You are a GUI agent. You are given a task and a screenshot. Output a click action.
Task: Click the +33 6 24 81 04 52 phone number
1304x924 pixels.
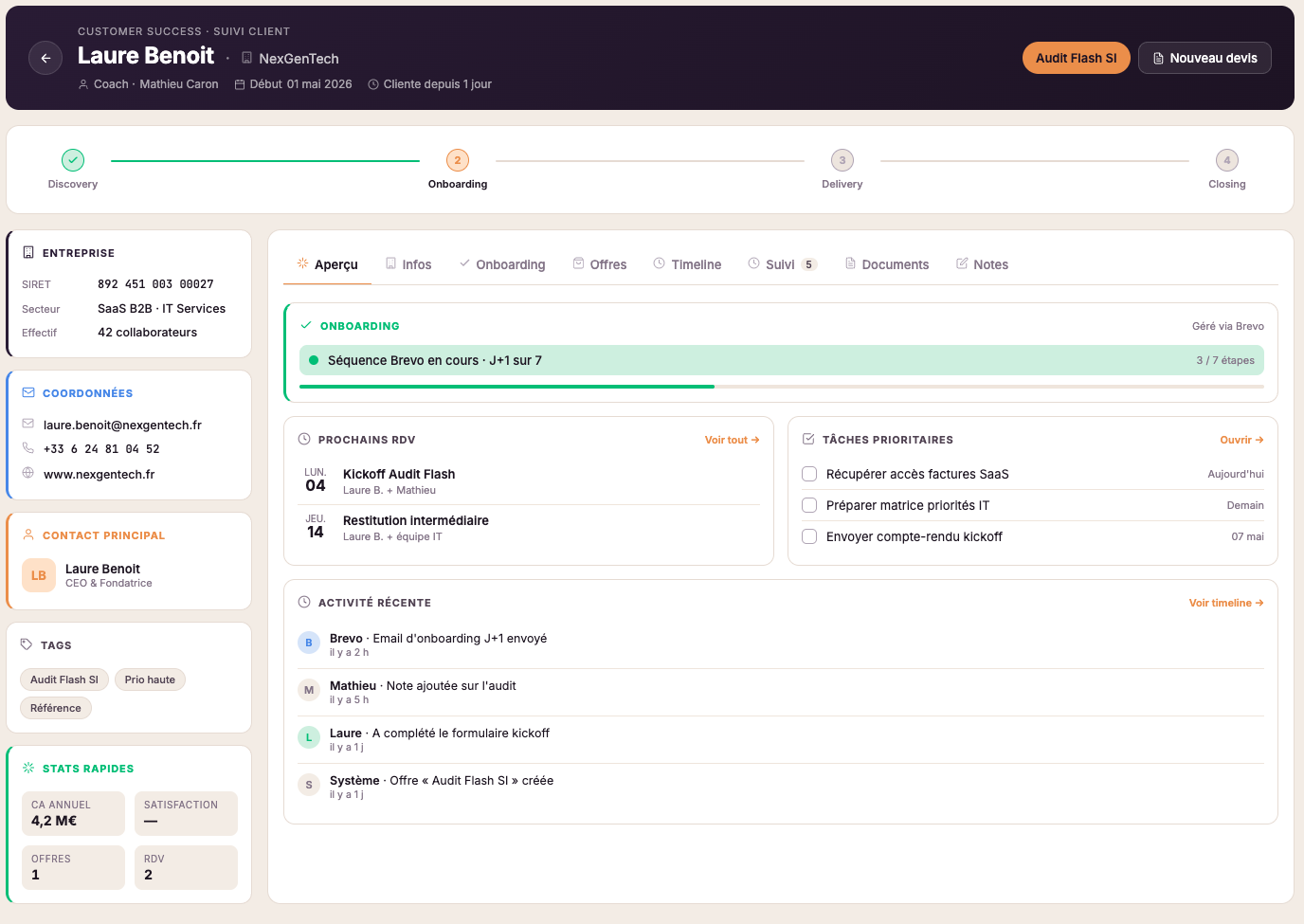pos(101,449)
